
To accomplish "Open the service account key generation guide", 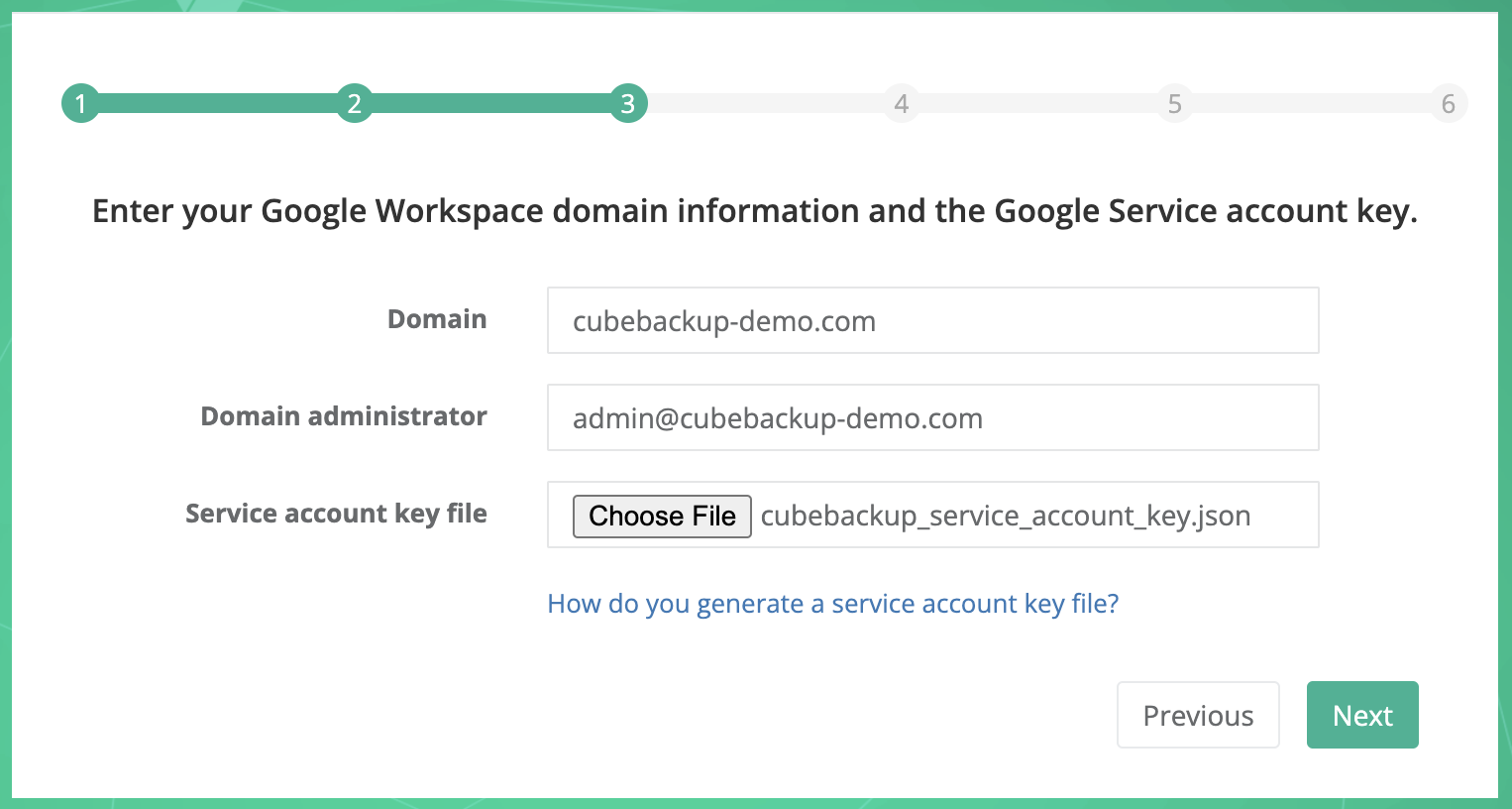I will [x=833, y=603].
